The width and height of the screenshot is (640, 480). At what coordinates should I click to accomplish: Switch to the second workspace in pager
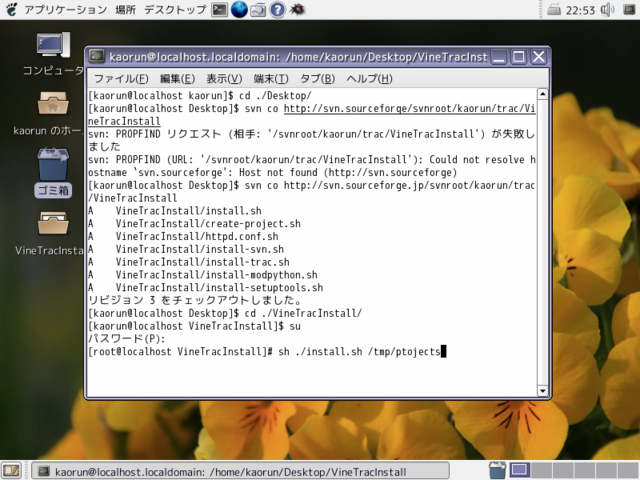tap(541, 471)
